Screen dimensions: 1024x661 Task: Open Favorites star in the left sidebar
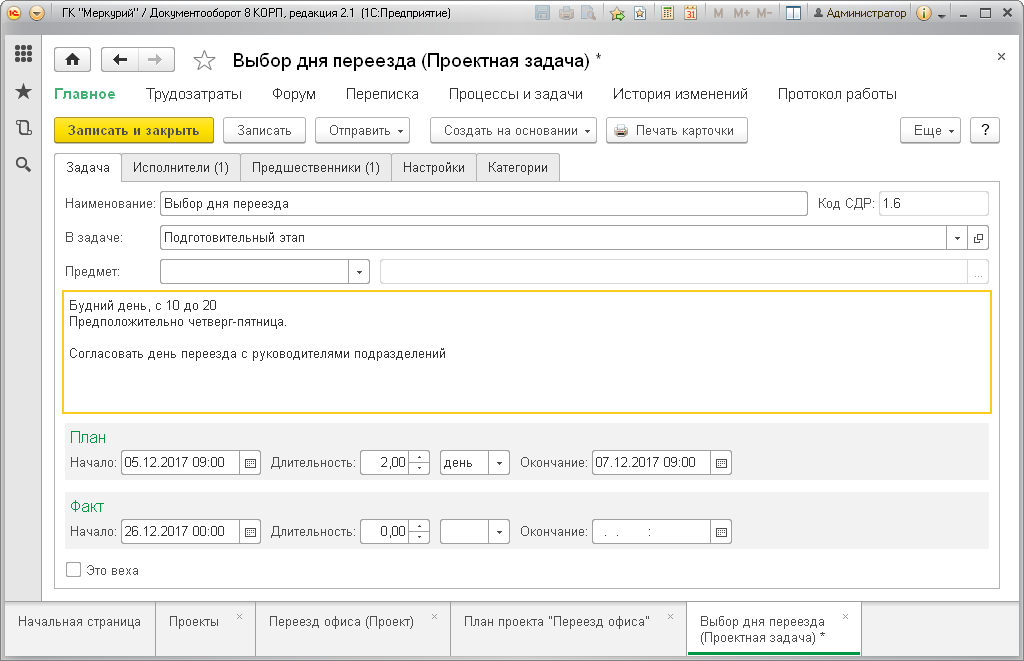24,91
